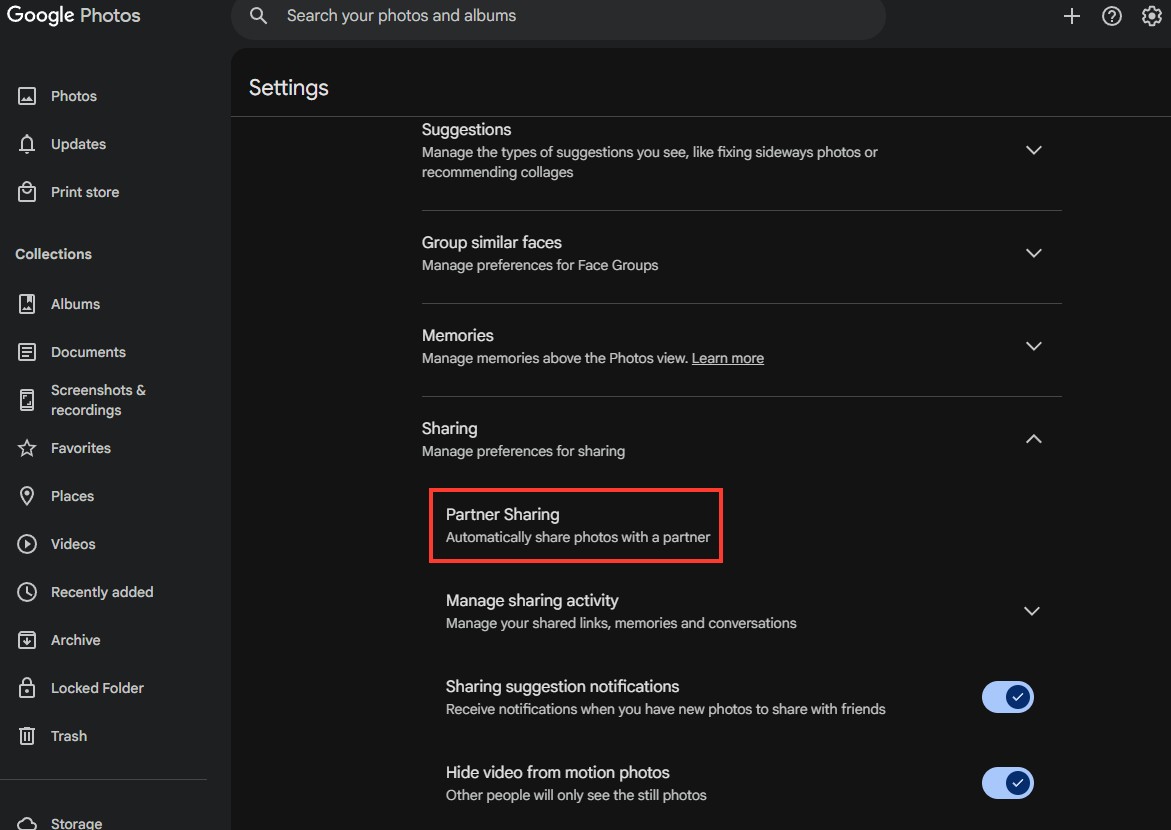Click the Videos play icon
1171x830 pixels.
(x=27, y=544)
